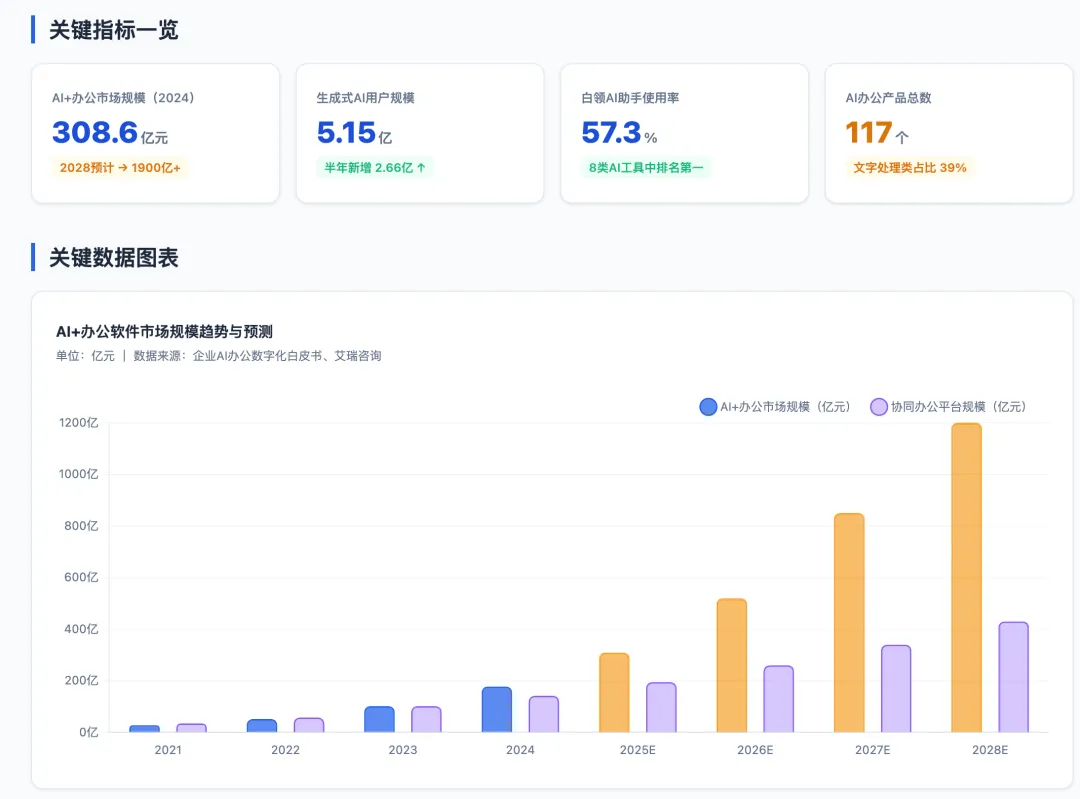Click the 关键指标一览 section heading
Screen dimensions: 1080x799
pyautogui.click(x=114, y=30)
